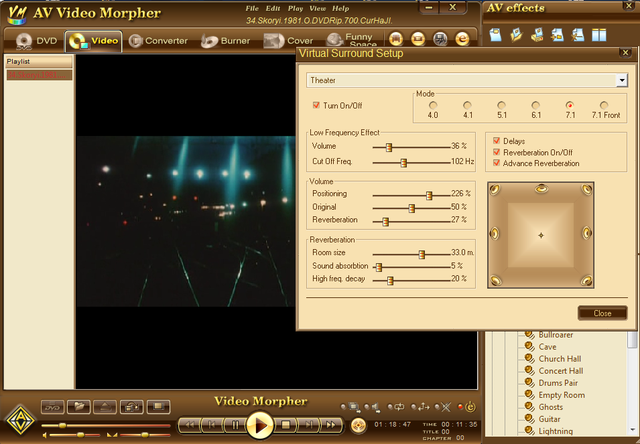Click the AV diamond logo button

(x=20, y=420)
